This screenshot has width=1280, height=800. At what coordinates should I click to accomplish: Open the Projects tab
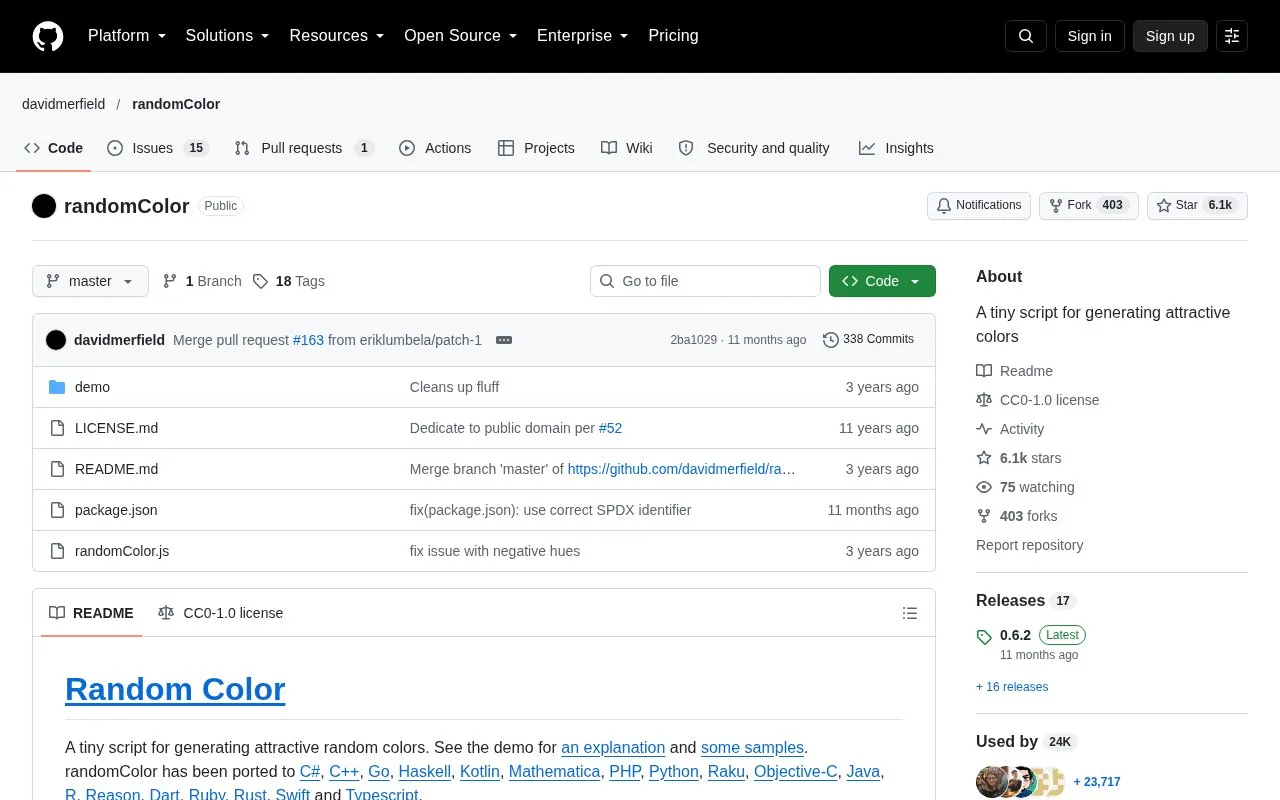(x=536, y=148)
